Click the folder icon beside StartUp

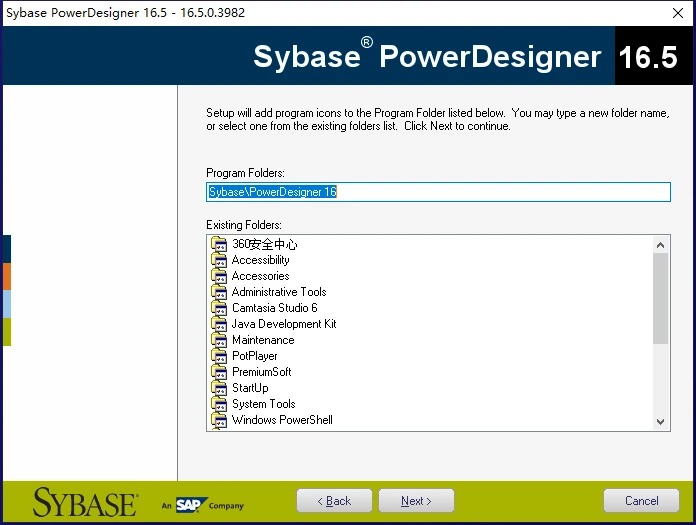219,387
